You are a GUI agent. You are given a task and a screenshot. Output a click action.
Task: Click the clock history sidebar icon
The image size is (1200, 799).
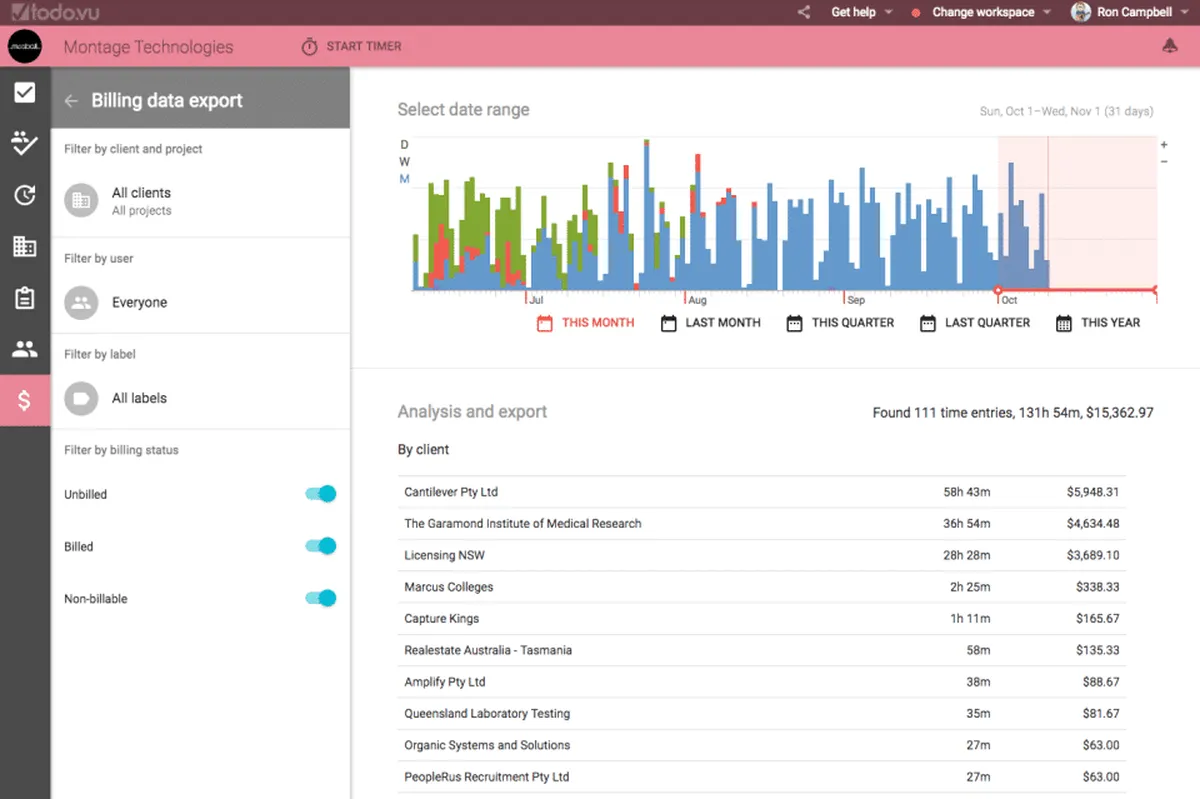(x=25, y=195)
